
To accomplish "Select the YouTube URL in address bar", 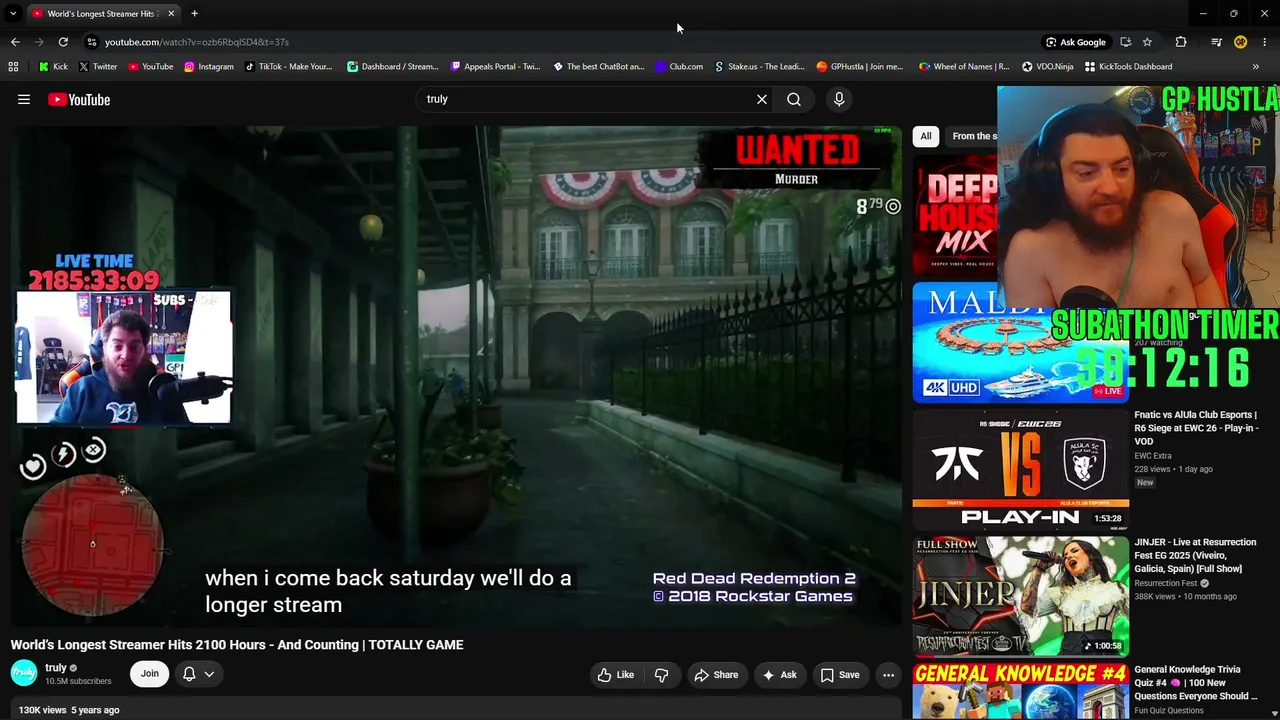I will [197, 42].
